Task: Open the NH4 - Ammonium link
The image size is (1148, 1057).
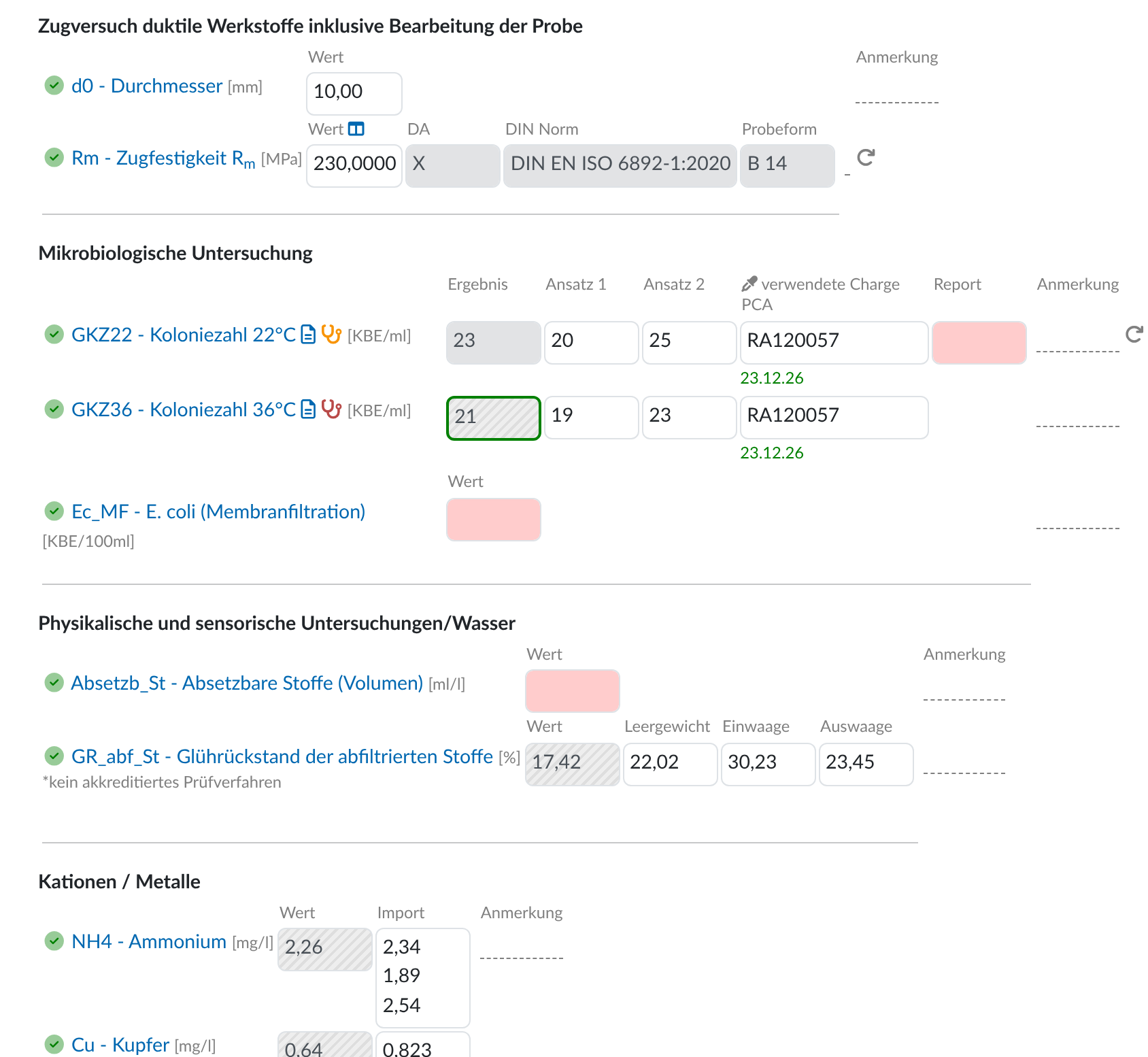Action: click(149, 941)
